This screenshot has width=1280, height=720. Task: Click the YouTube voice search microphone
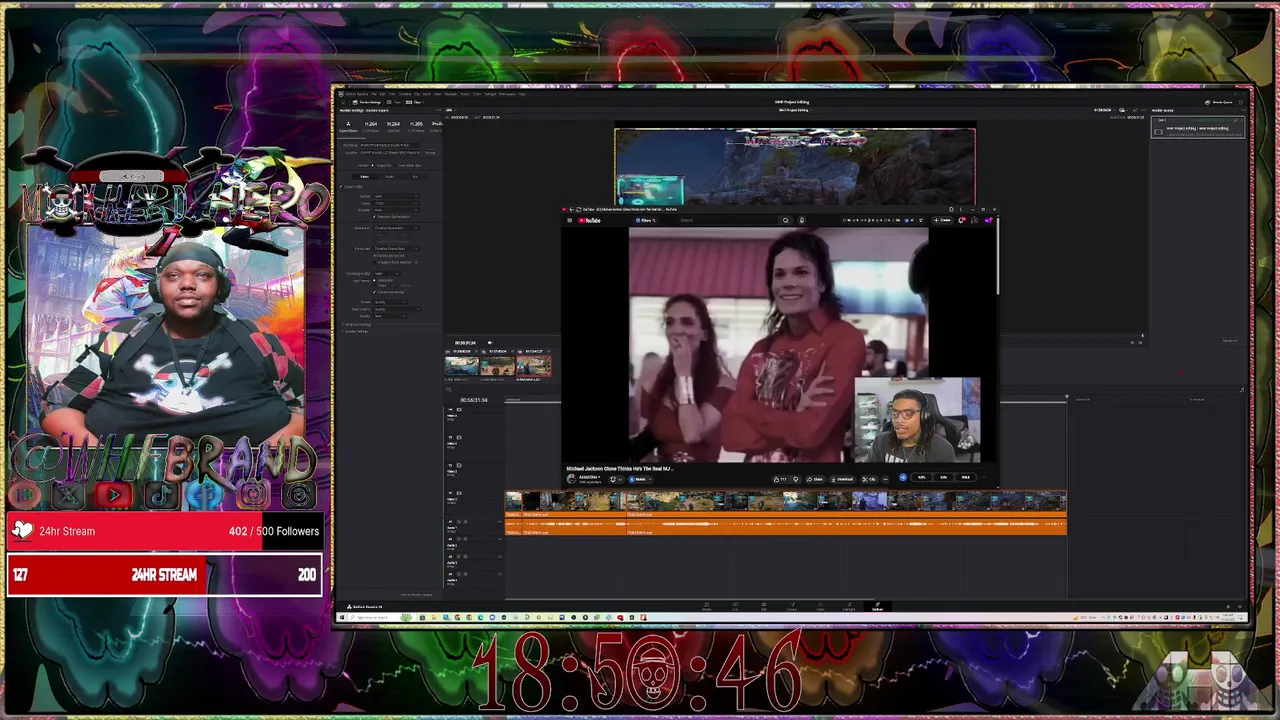pyautogui.click(x=802, y=220)
